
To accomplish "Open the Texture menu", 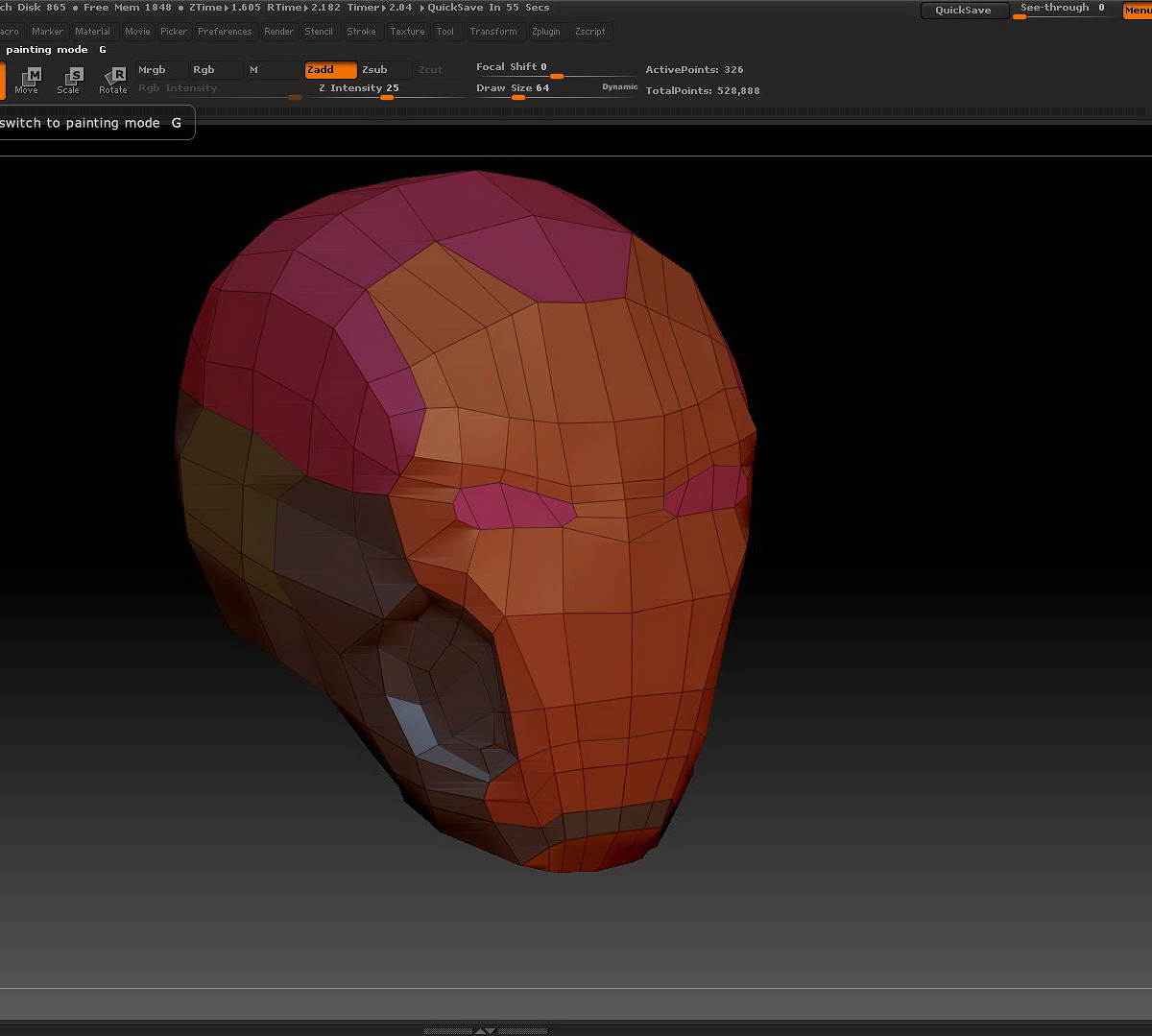I will click(x=407, y=32).
